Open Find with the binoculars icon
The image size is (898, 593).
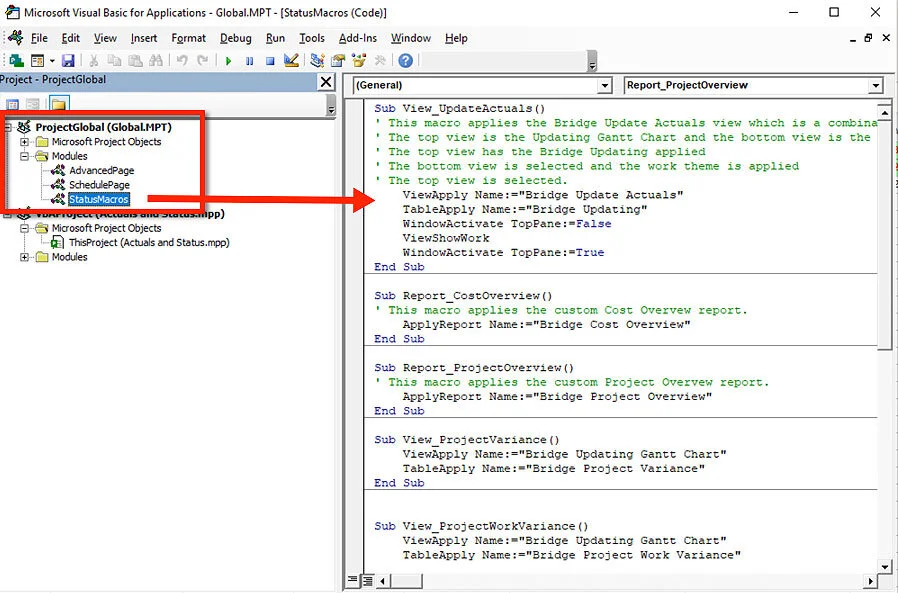coord(156,60)
